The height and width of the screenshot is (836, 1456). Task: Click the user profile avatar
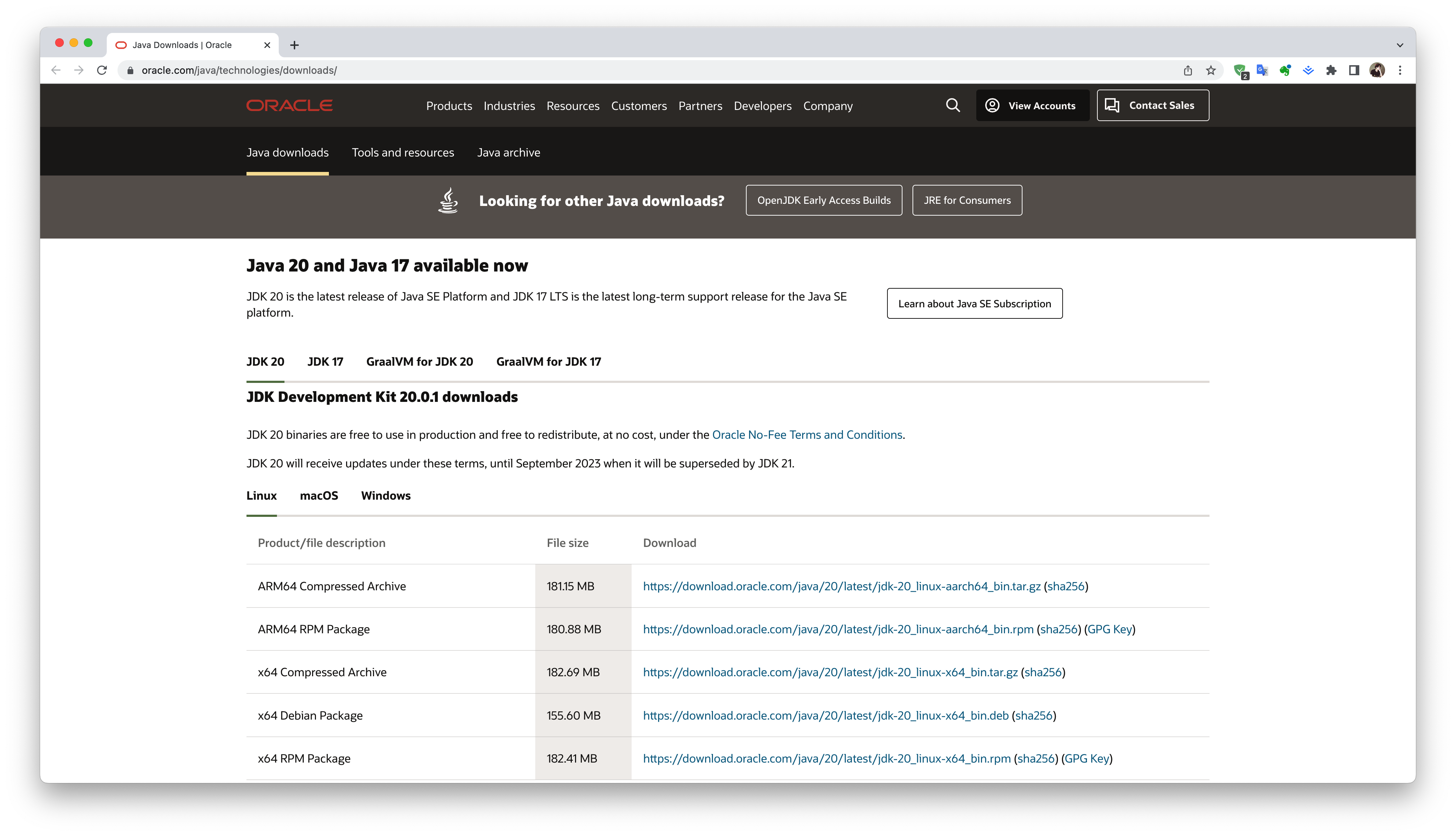pos(1377,70)
